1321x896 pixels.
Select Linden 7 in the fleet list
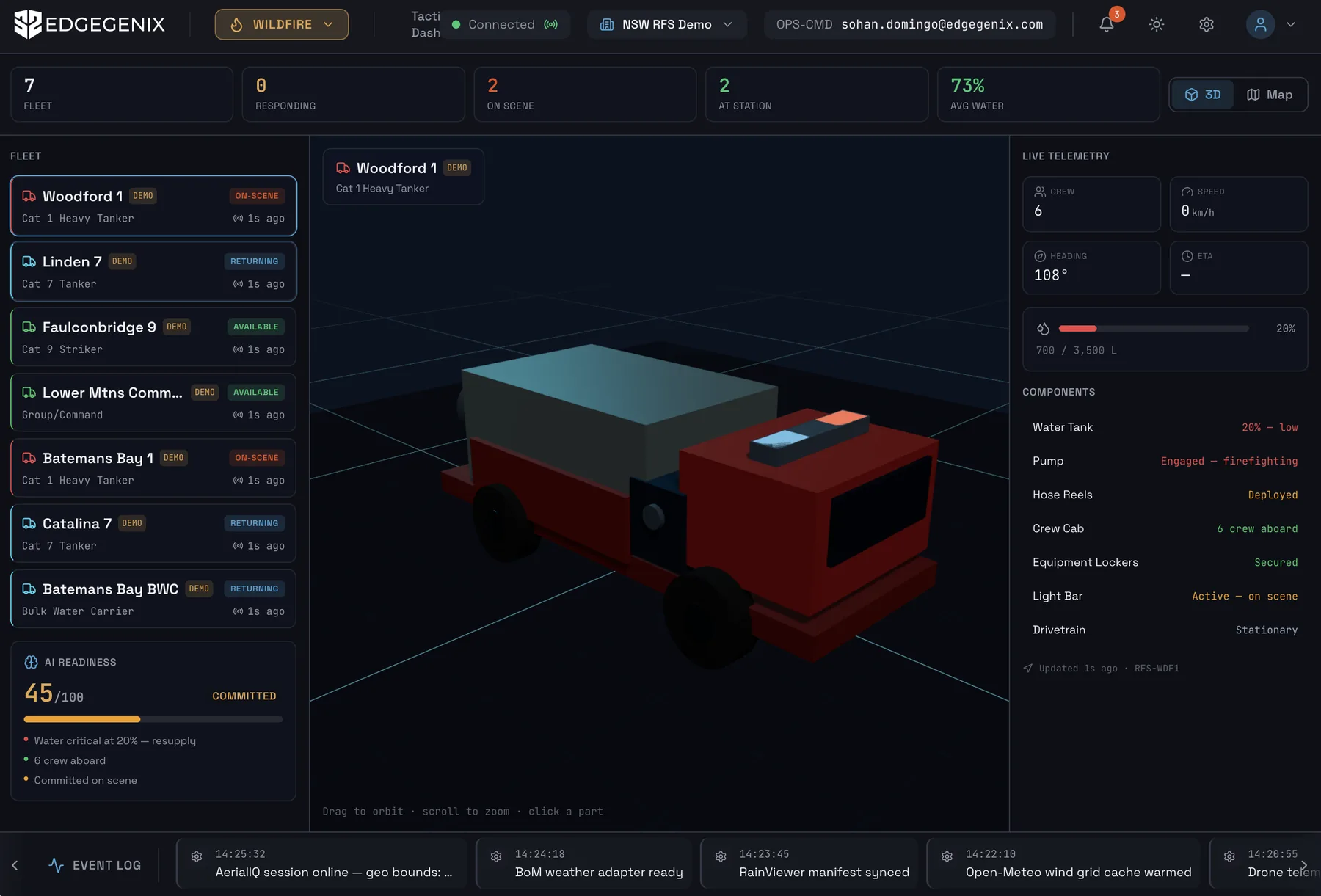tap(153, 272)
